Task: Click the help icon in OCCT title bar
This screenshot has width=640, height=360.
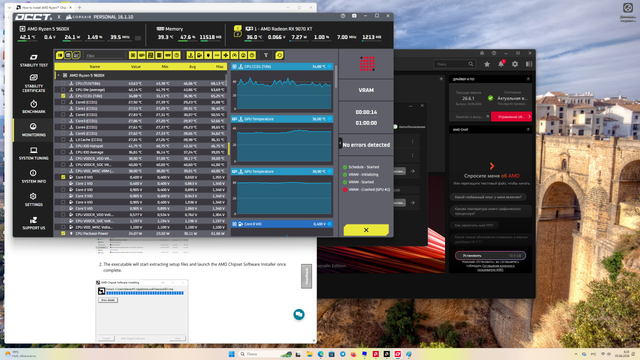Action: tap(343, 16)
